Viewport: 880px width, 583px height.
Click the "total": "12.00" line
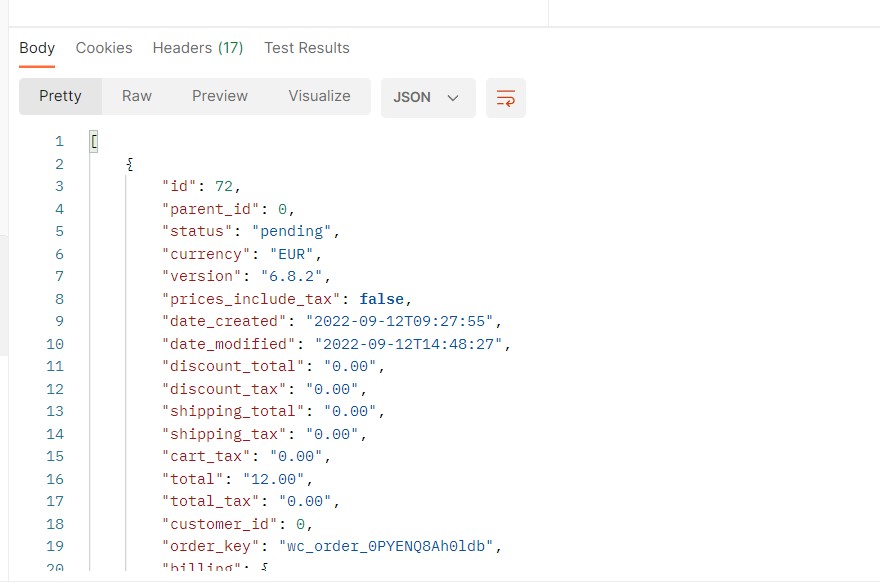click(x=237, y=479)
